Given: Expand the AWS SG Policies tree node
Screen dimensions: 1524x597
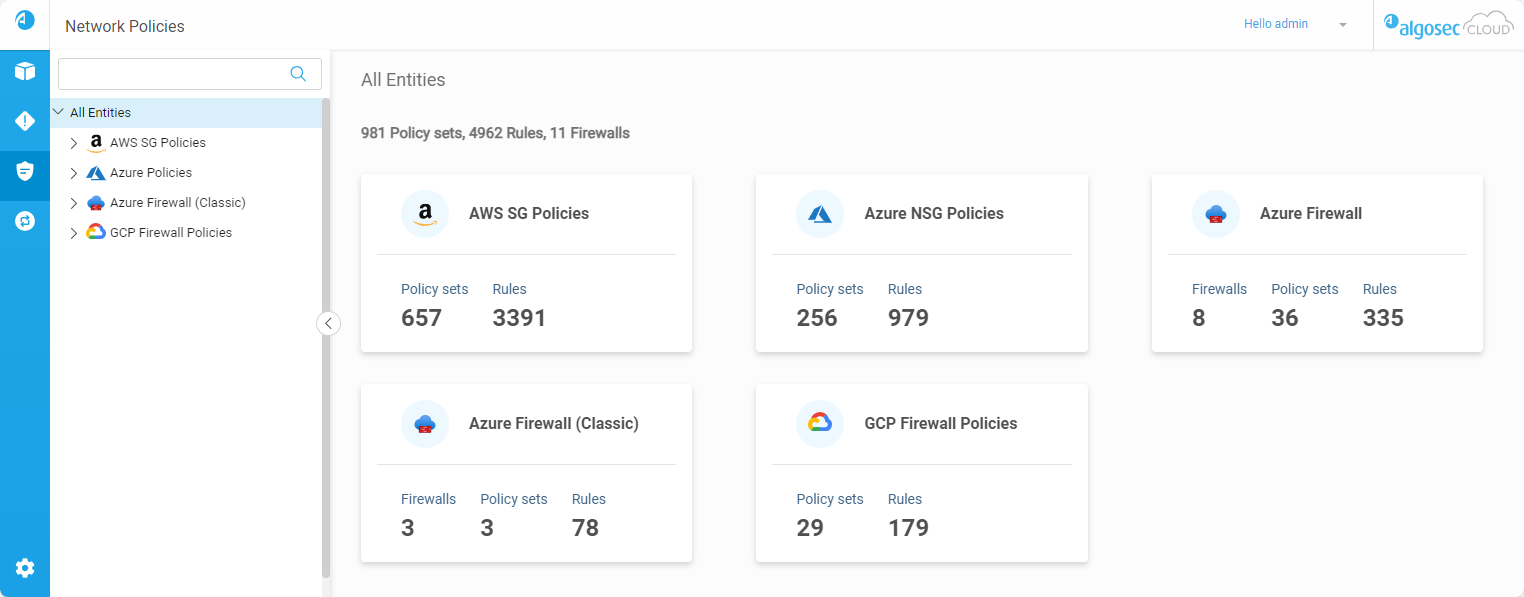Looking at the screenshot, I should point(74,143).
